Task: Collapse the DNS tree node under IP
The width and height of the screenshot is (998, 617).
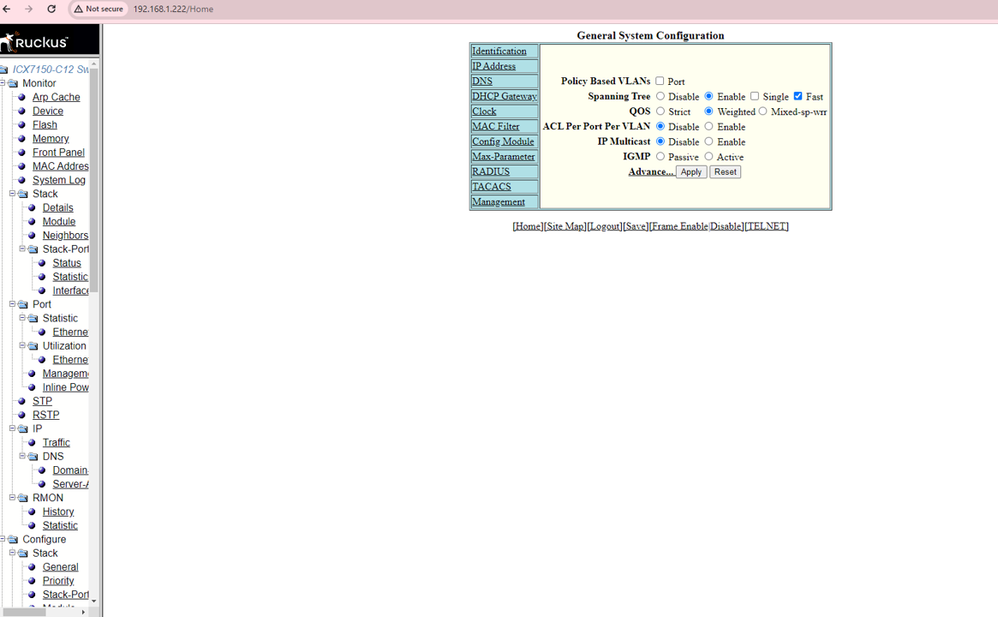Action: point(22,456)
